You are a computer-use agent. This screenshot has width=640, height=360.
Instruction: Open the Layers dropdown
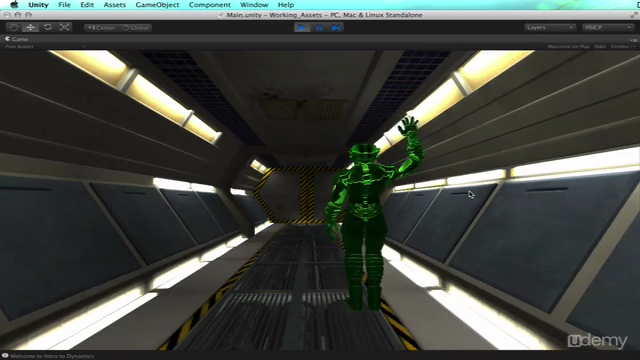[550, 27]
